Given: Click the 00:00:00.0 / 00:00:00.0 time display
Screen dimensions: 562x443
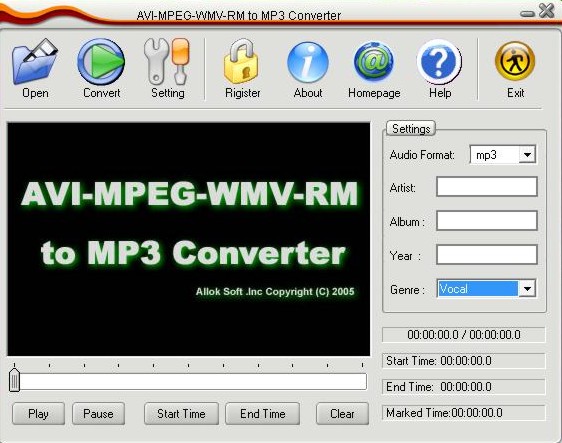Looking at the screenshot, I should point(464,335).
